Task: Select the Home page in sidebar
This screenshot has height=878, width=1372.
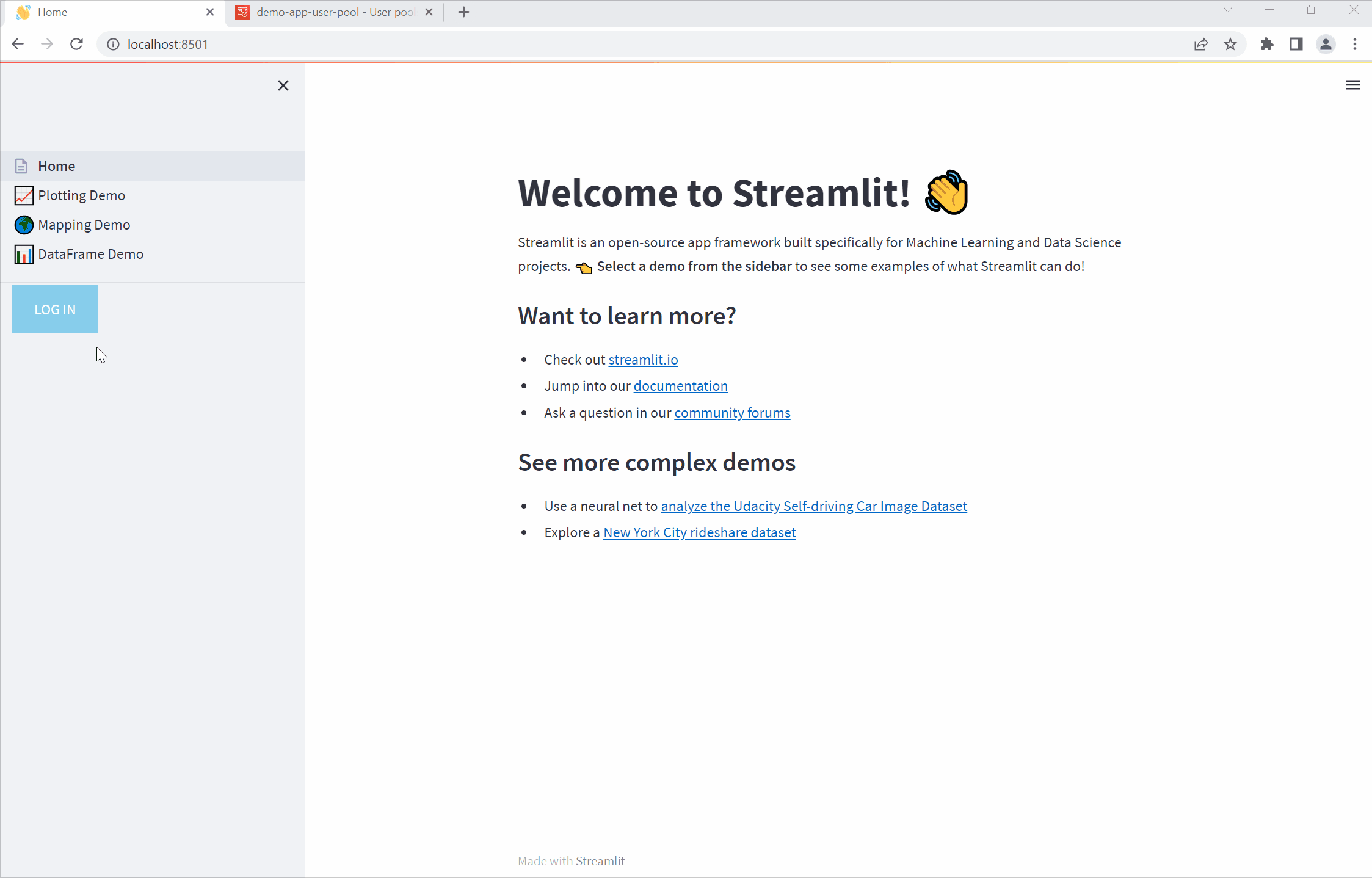Action: (56, 166)
